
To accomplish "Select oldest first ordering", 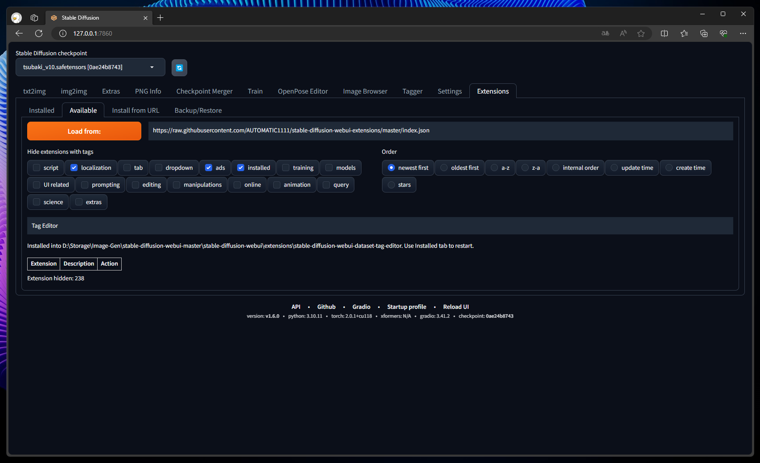I will (444, 168).
